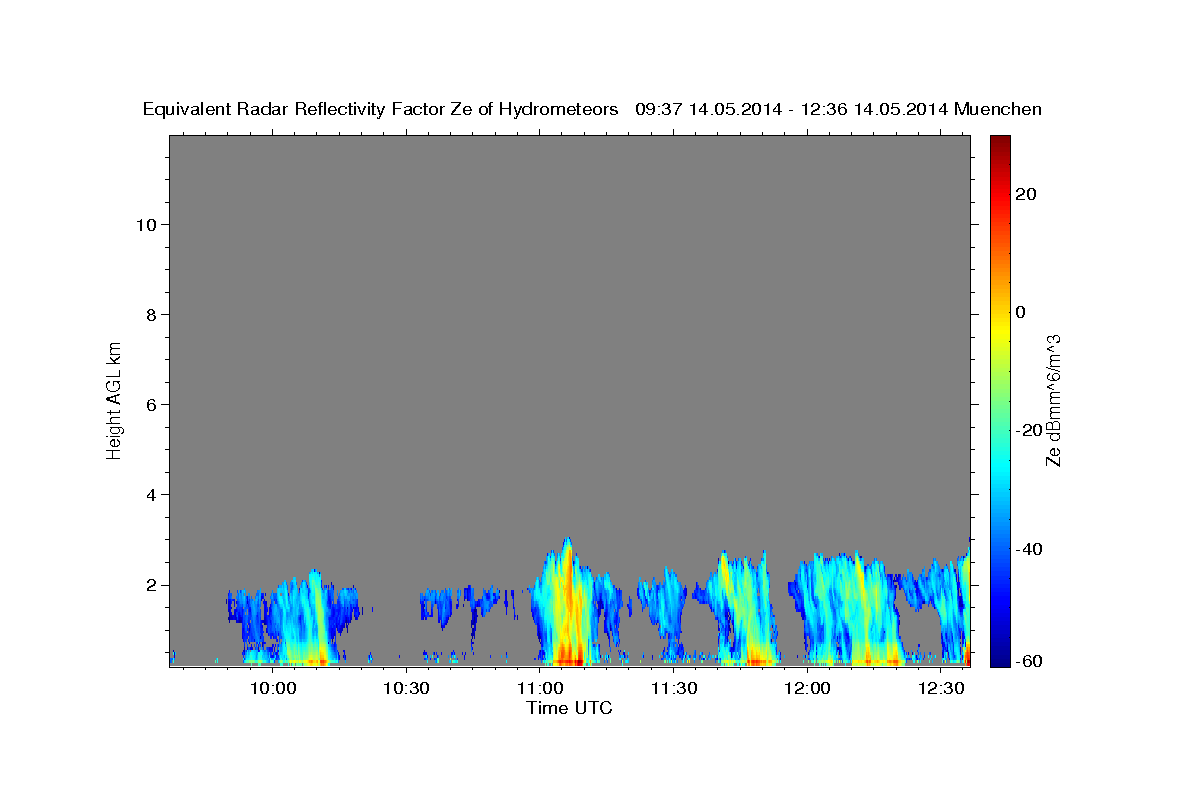Click the 11:30 time tick label
The image size is (1200, 800).
click(x=674, y=689)
